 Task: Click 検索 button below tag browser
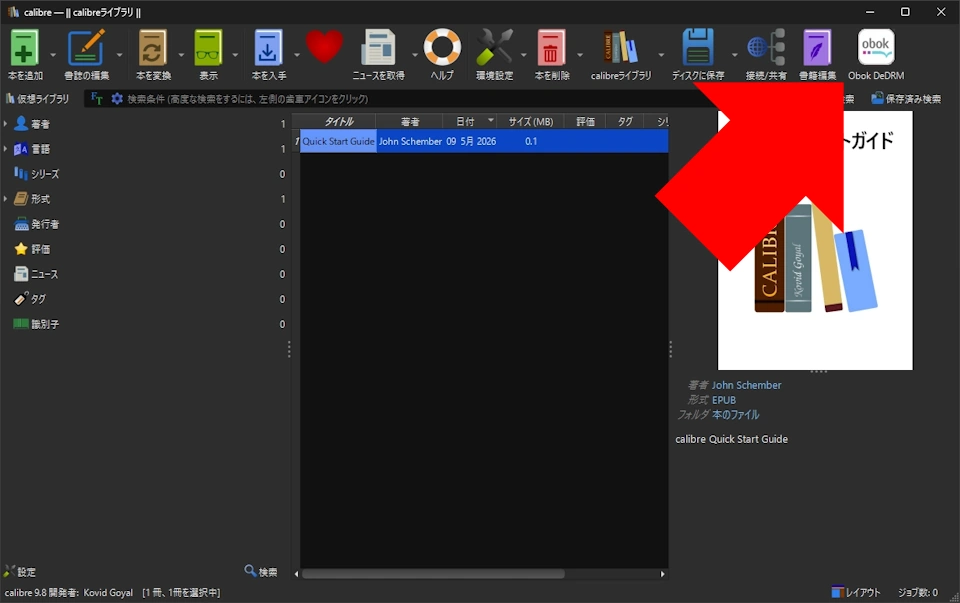coord(261,572)
